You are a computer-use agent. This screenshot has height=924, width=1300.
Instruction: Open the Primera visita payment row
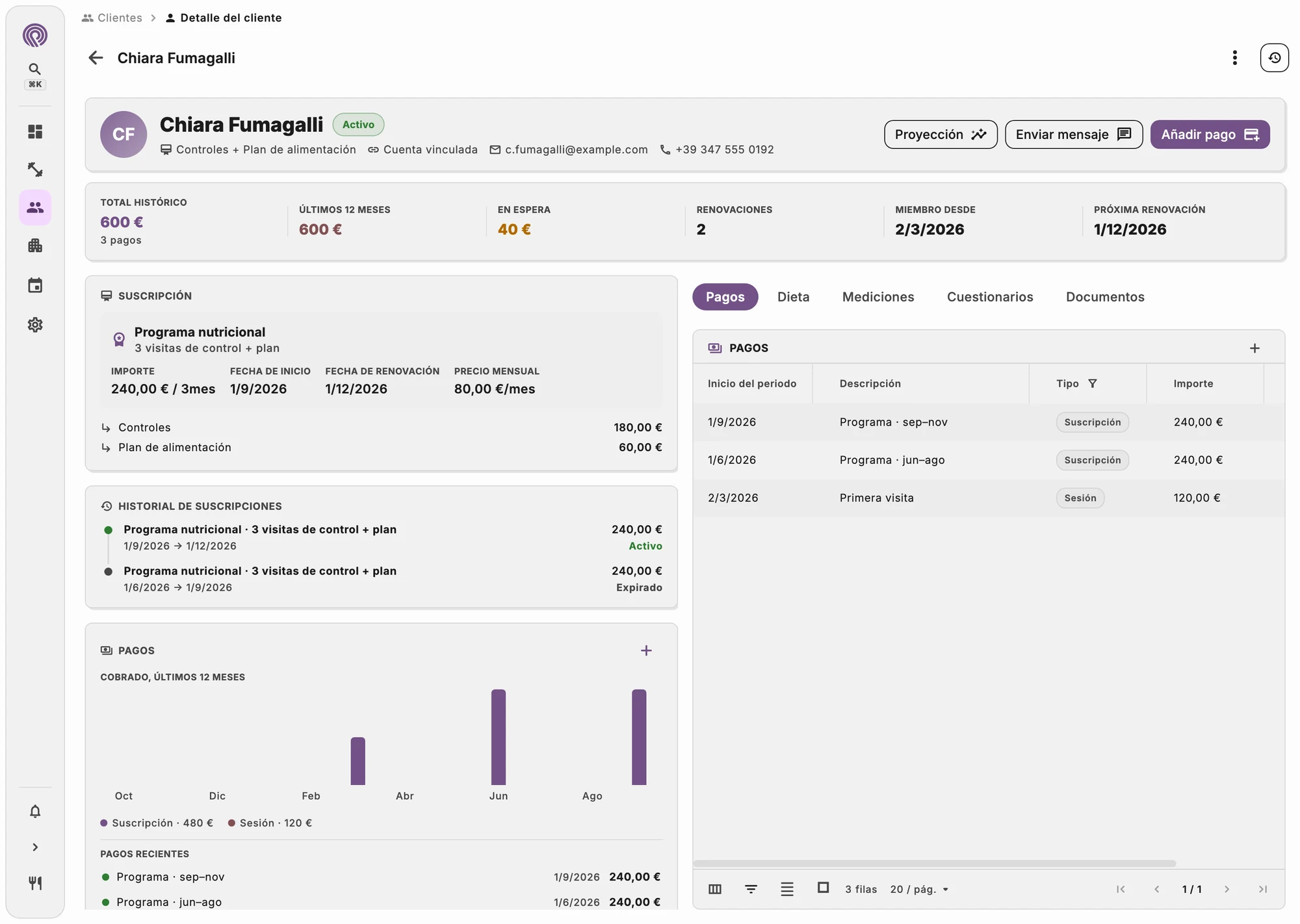tap(989, 498)
